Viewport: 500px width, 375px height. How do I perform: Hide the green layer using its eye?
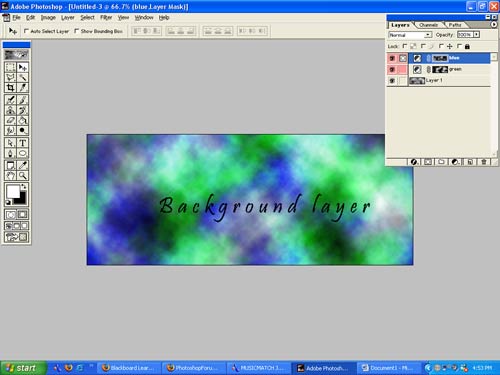point(392,69)
